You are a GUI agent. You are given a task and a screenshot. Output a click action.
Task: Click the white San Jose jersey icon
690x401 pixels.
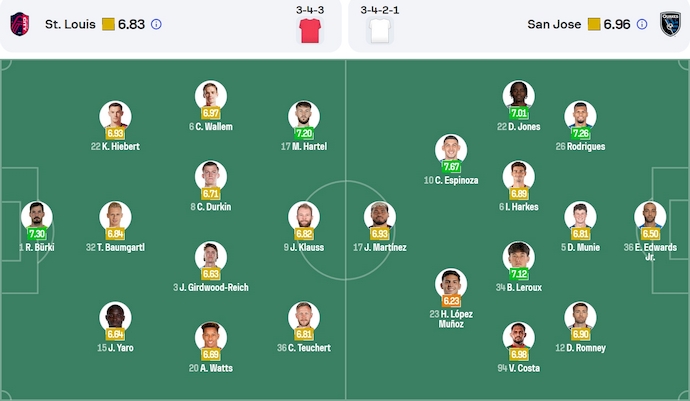click(379, 30)
